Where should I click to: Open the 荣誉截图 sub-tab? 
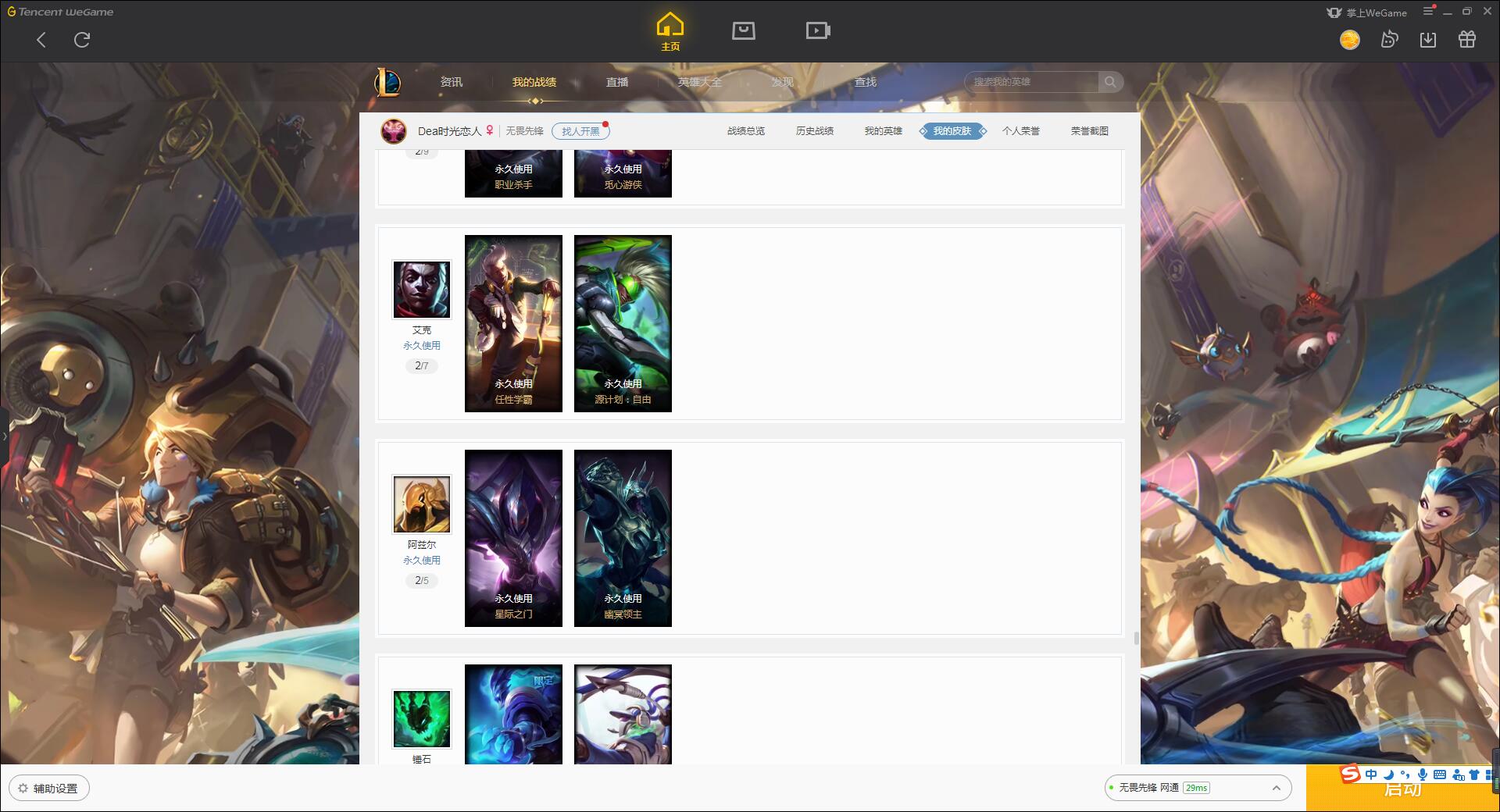(1090, 131)
